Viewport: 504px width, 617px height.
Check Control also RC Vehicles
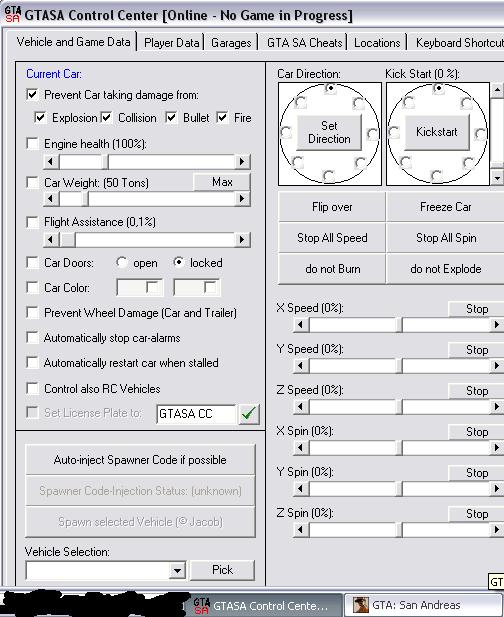click(32, 388)
